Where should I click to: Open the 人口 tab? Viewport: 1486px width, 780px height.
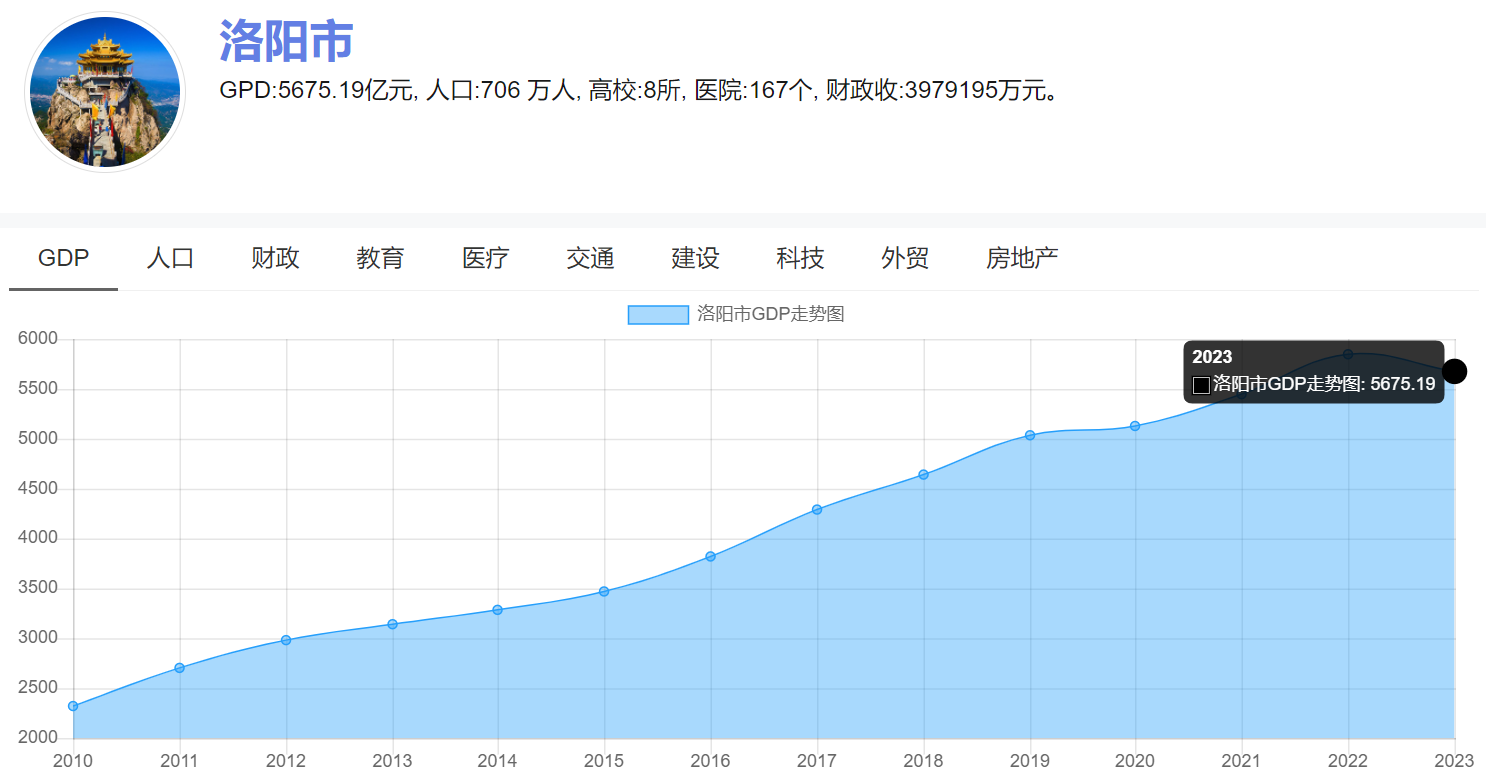pos(170,258)
